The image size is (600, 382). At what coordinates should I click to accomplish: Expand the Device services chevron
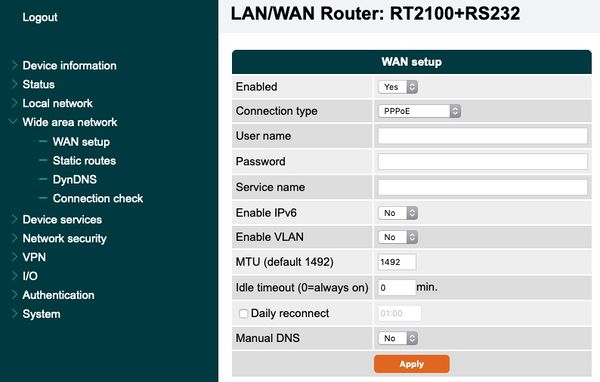tap(14, 219)
